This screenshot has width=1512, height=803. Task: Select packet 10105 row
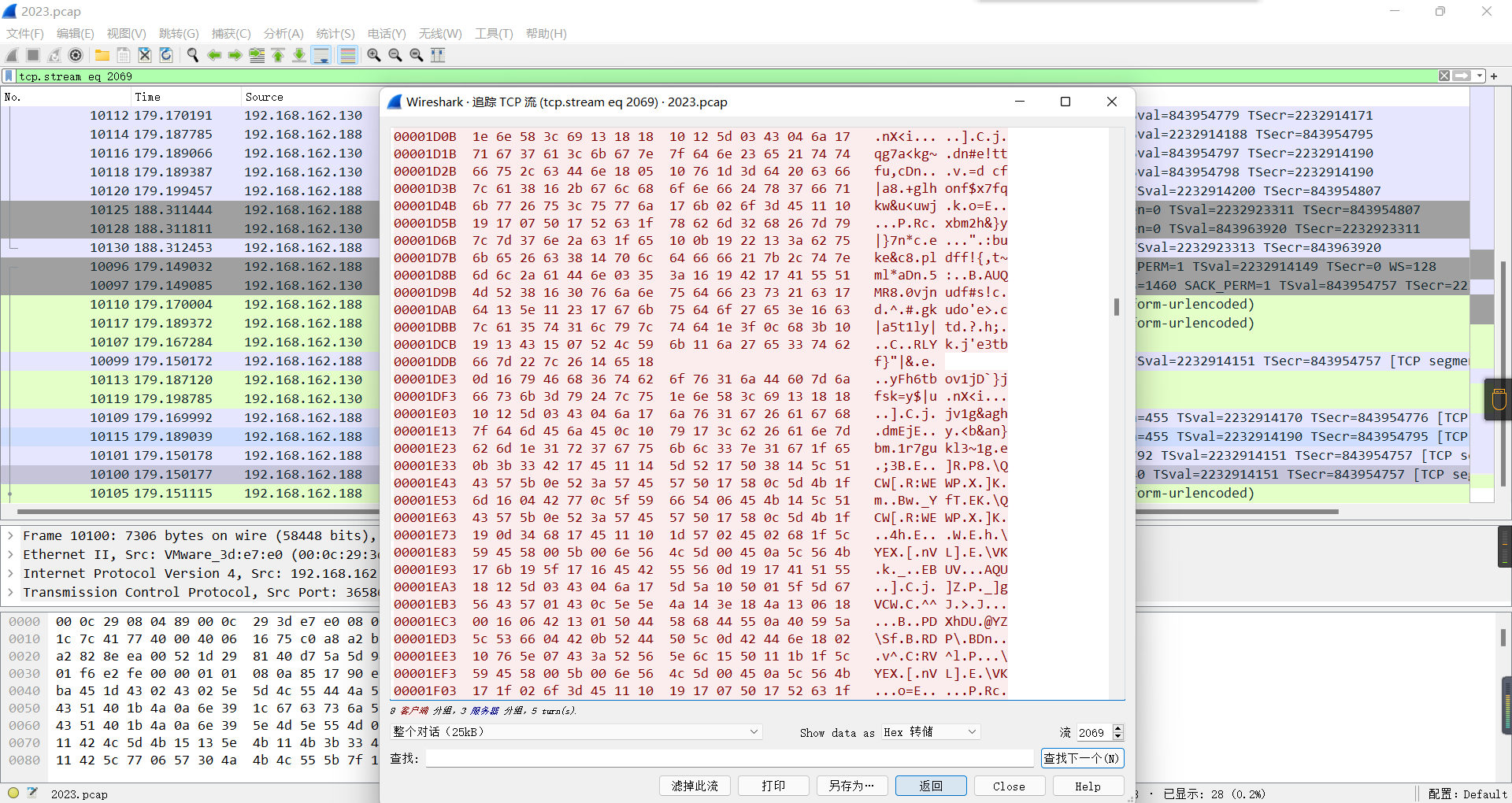190,493
